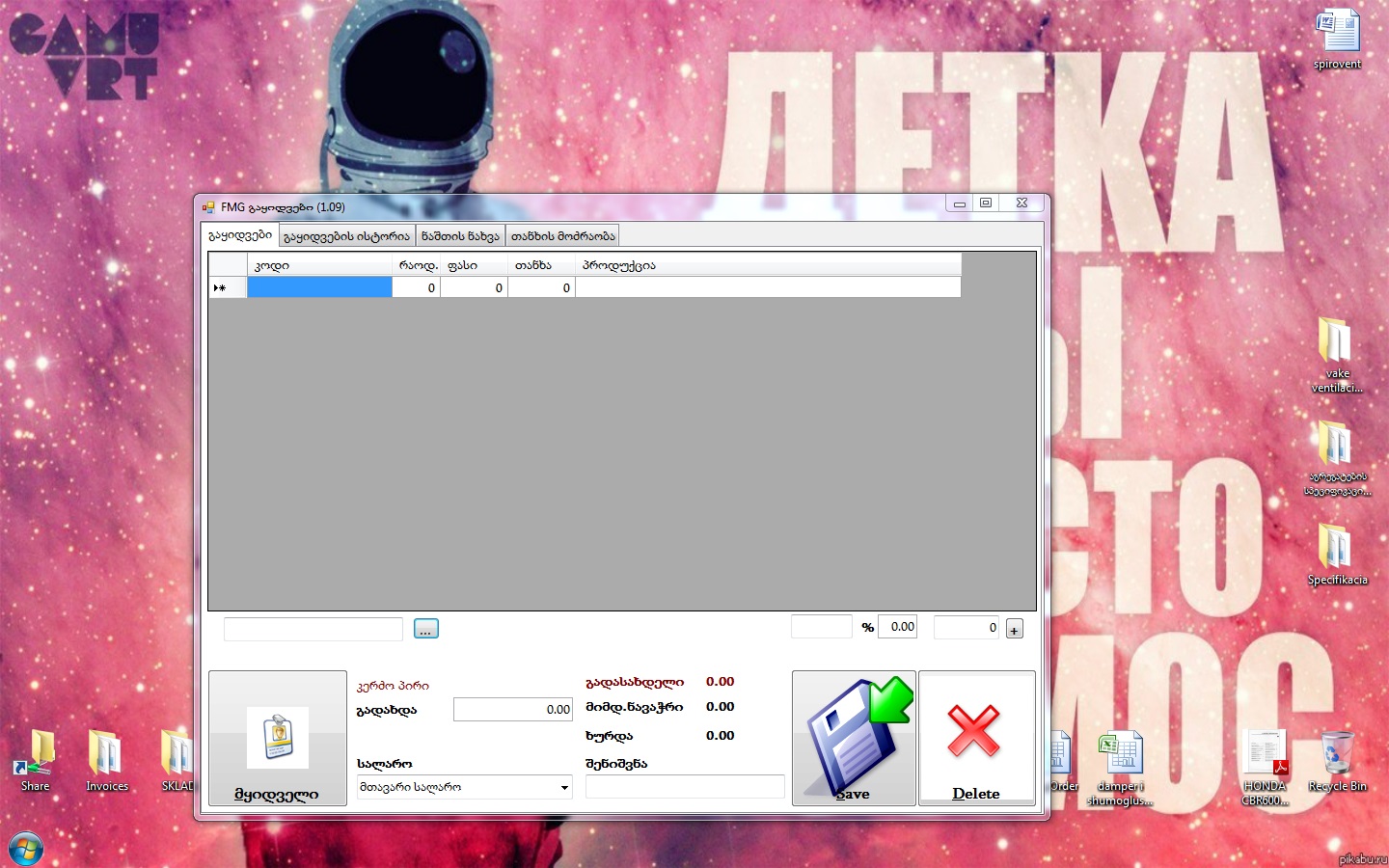Click the red X Delete button
Screen dimensions: 1389x868
pos(976,738)
